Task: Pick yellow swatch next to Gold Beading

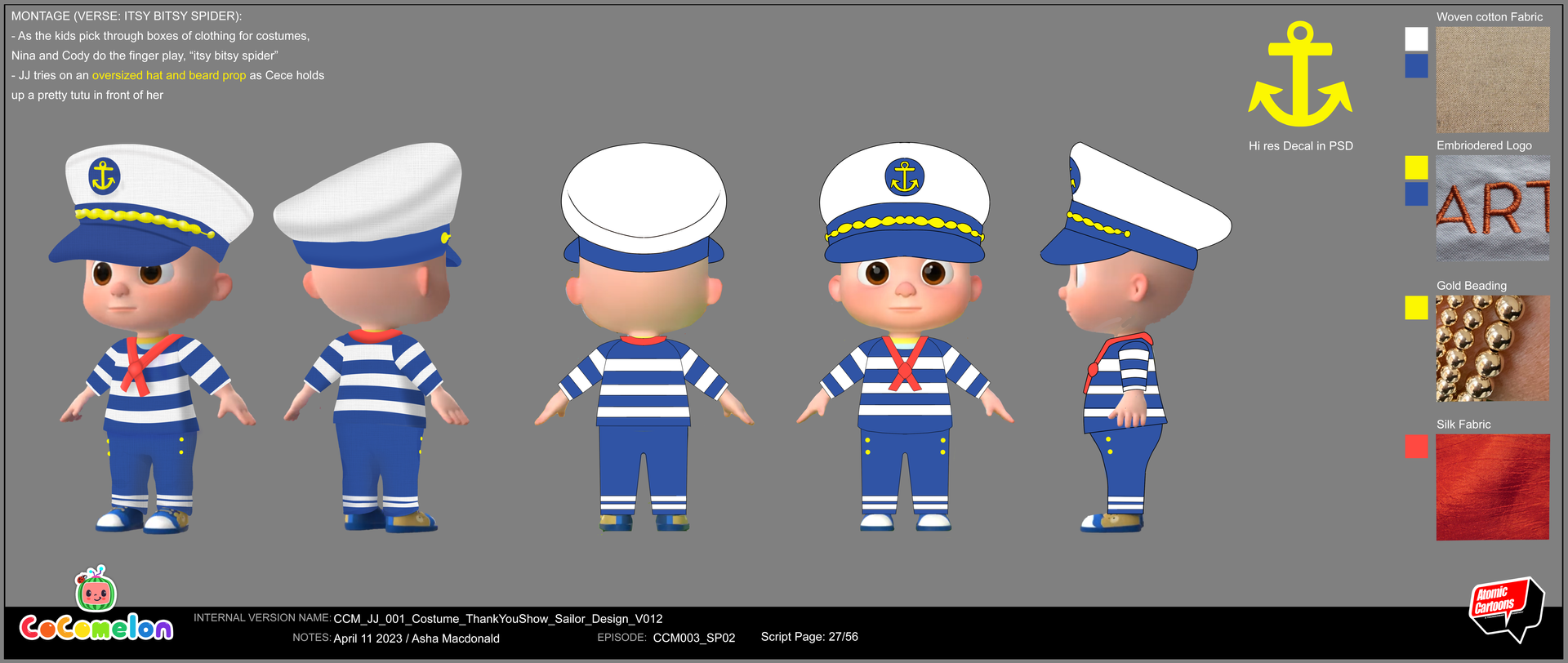Action: (1416, 308)
